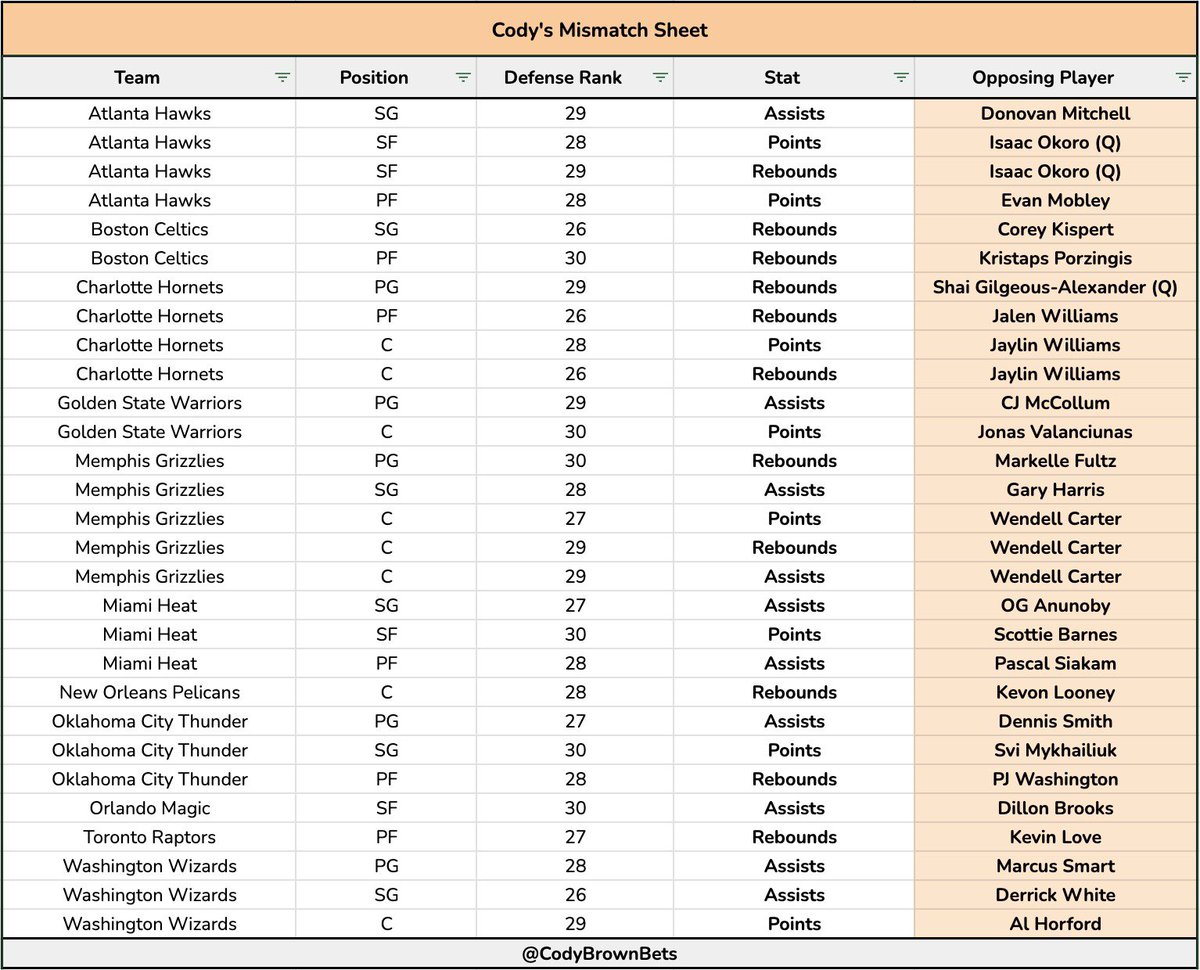
Task: Select the Opposing Player column header
Action: click(x=1043, y=77)
